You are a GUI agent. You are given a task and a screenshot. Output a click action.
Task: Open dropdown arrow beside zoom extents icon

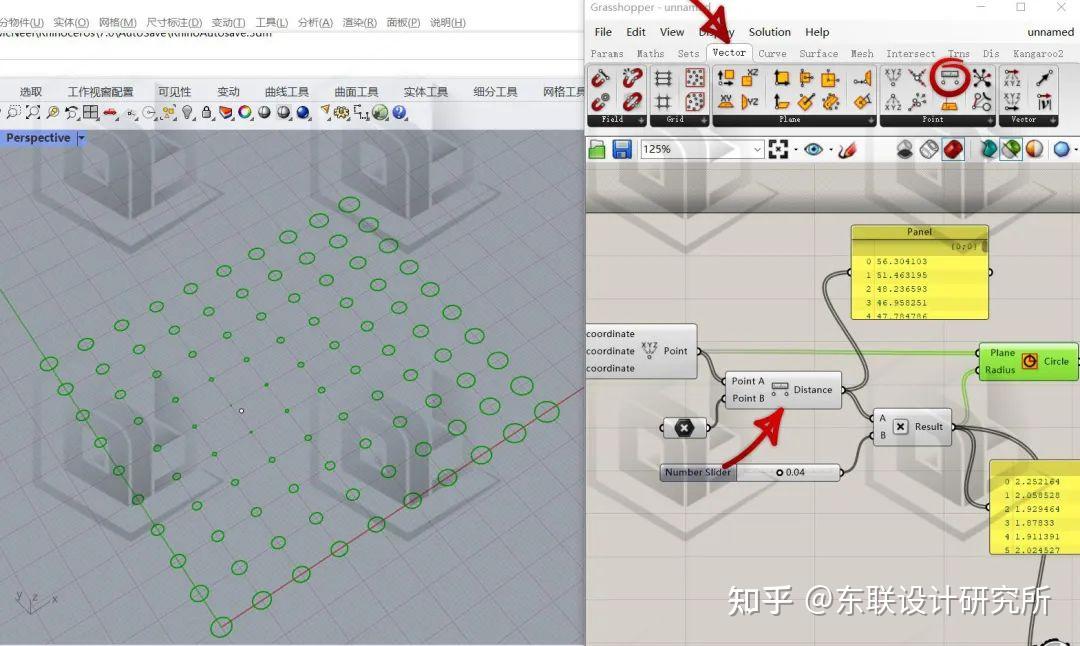(796, 149)
